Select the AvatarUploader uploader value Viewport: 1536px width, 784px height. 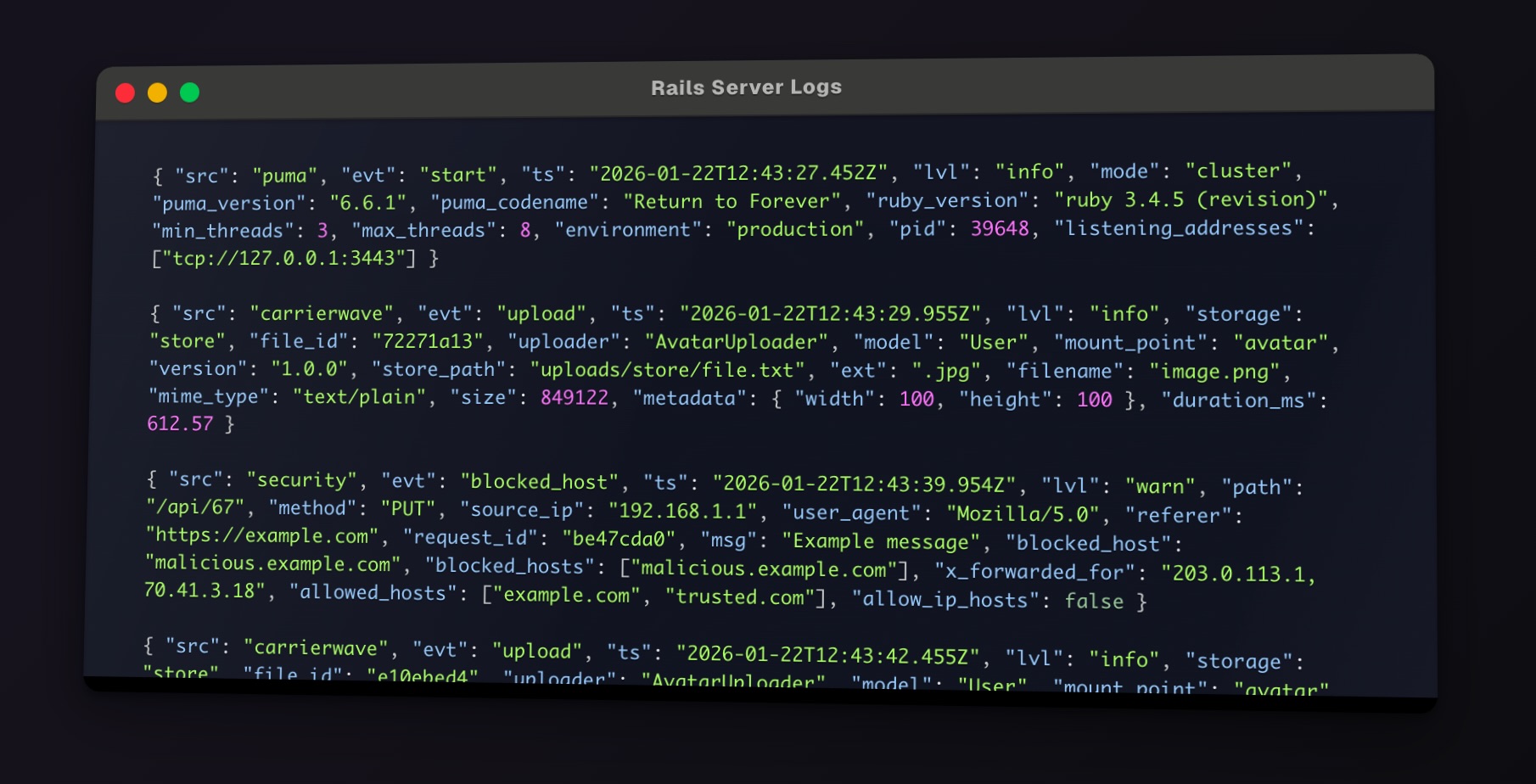[737, 342]
